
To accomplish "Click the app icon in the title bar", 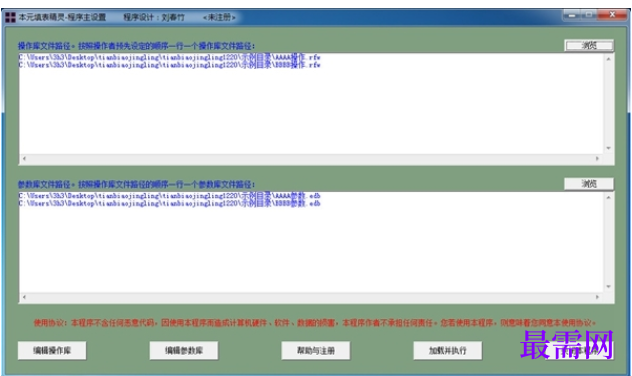I will pos(10,17).
